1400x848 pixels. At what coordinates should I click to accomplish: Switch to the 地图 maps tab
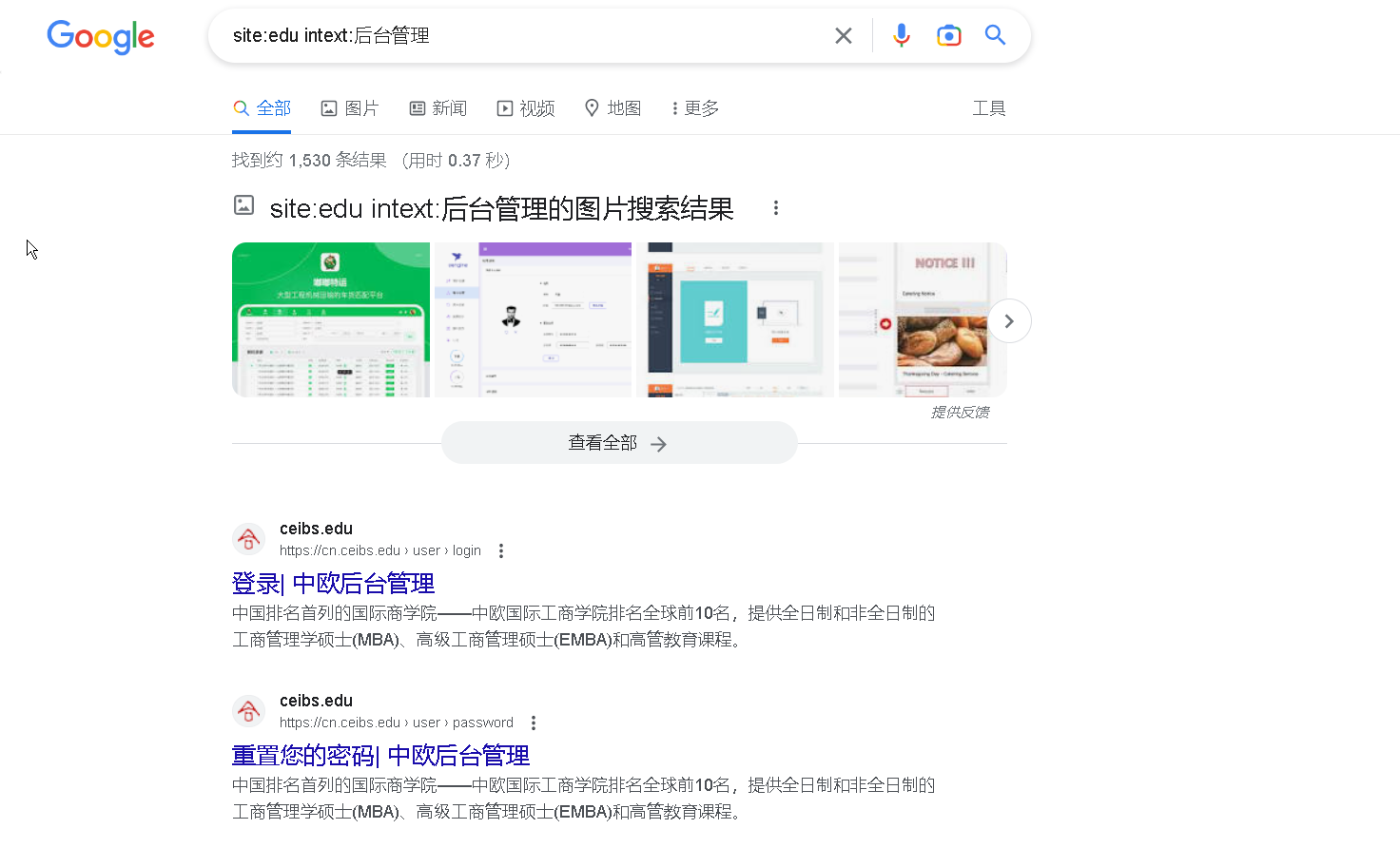point(612,108)
